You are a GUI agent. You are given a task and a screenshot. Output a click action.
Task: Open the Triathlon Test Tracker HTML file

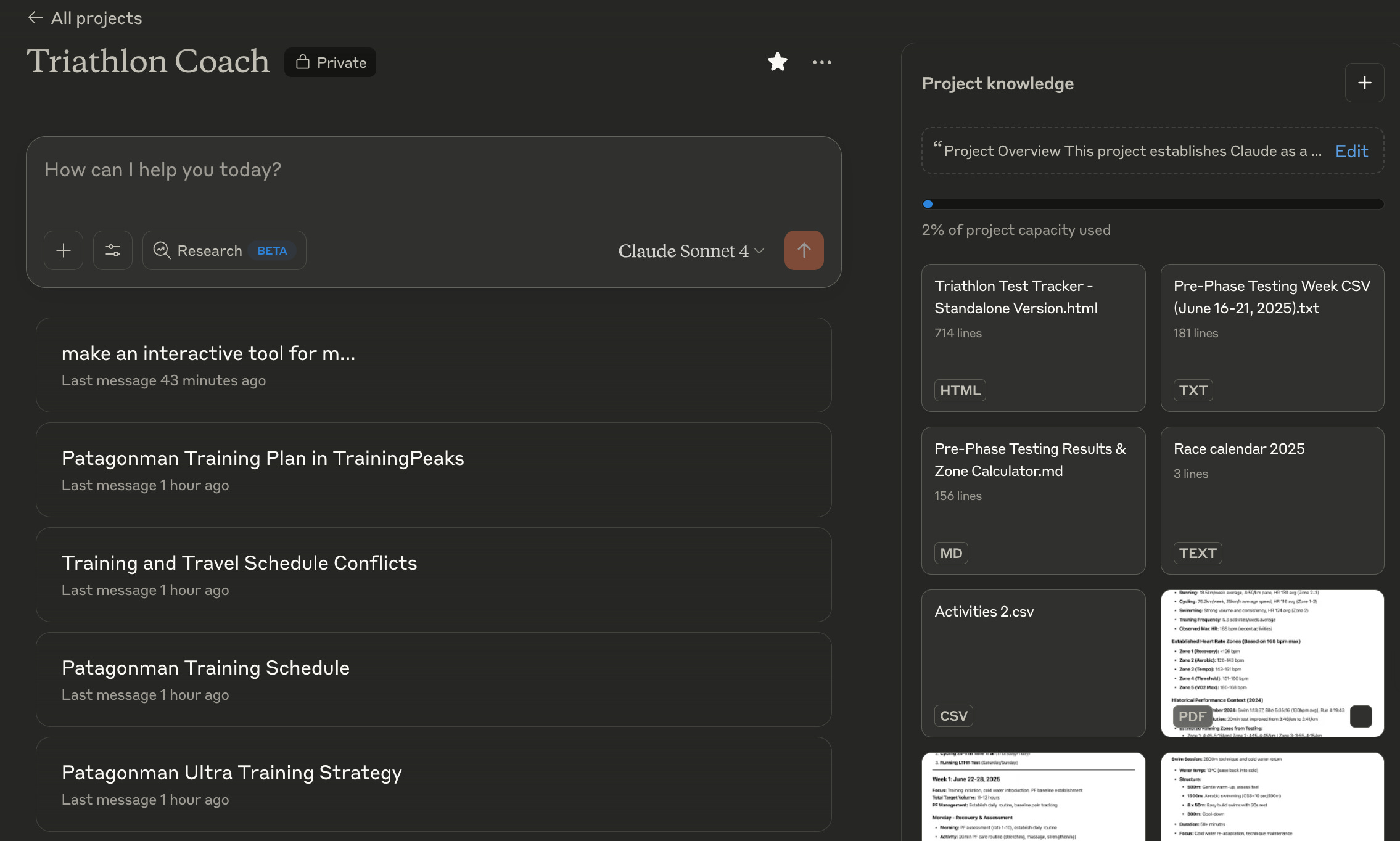click(1033, 337)
